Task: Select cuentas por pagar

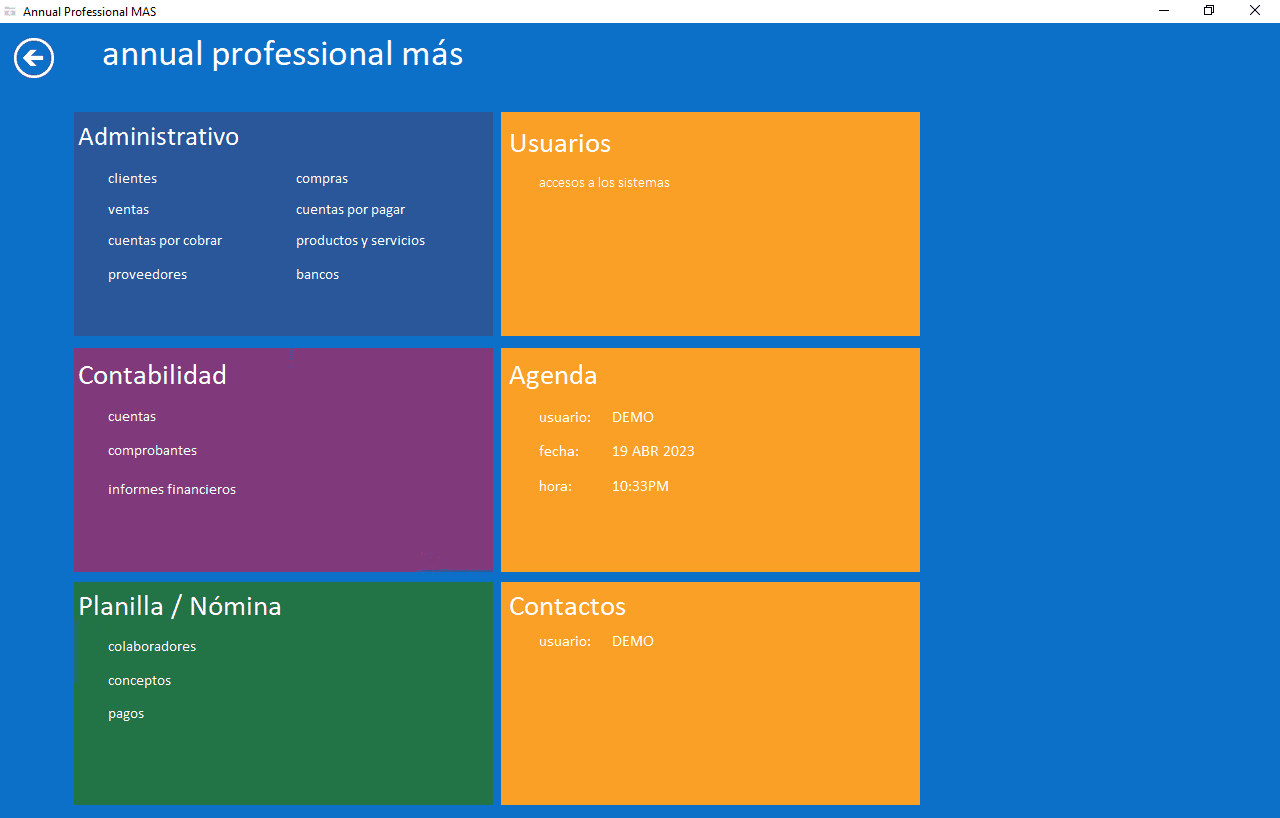Action: click(350, 210)
